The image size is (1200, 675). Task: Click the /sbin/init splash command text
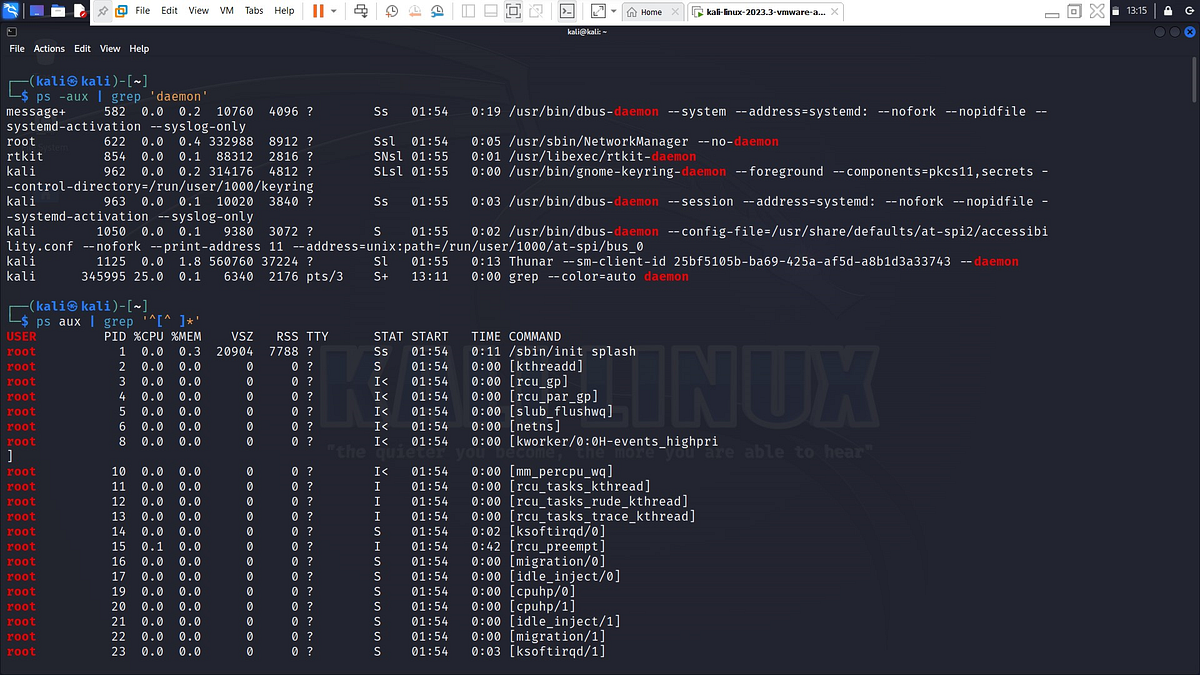572,351
